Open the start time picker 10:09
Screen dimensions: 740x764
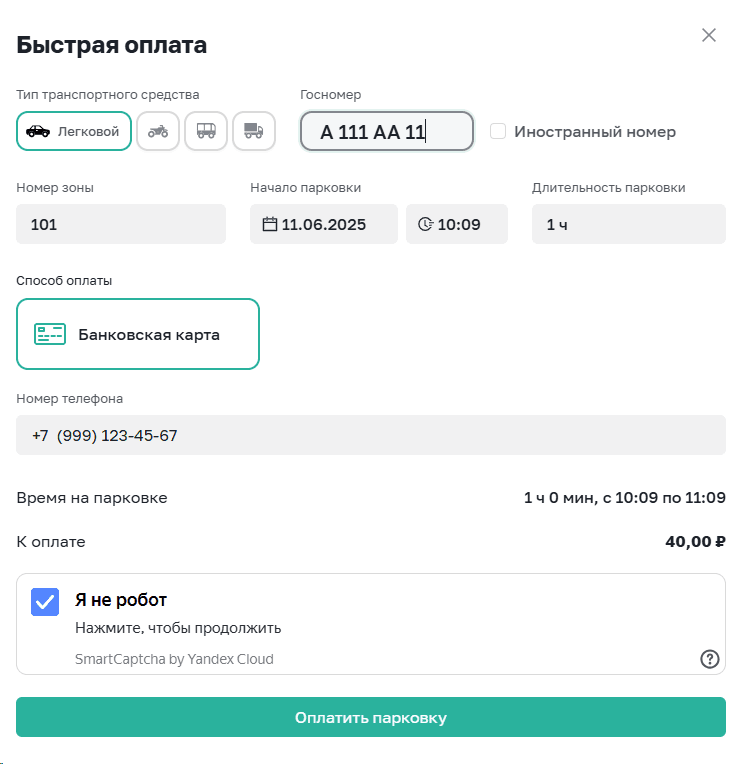(x=458, y=224)
